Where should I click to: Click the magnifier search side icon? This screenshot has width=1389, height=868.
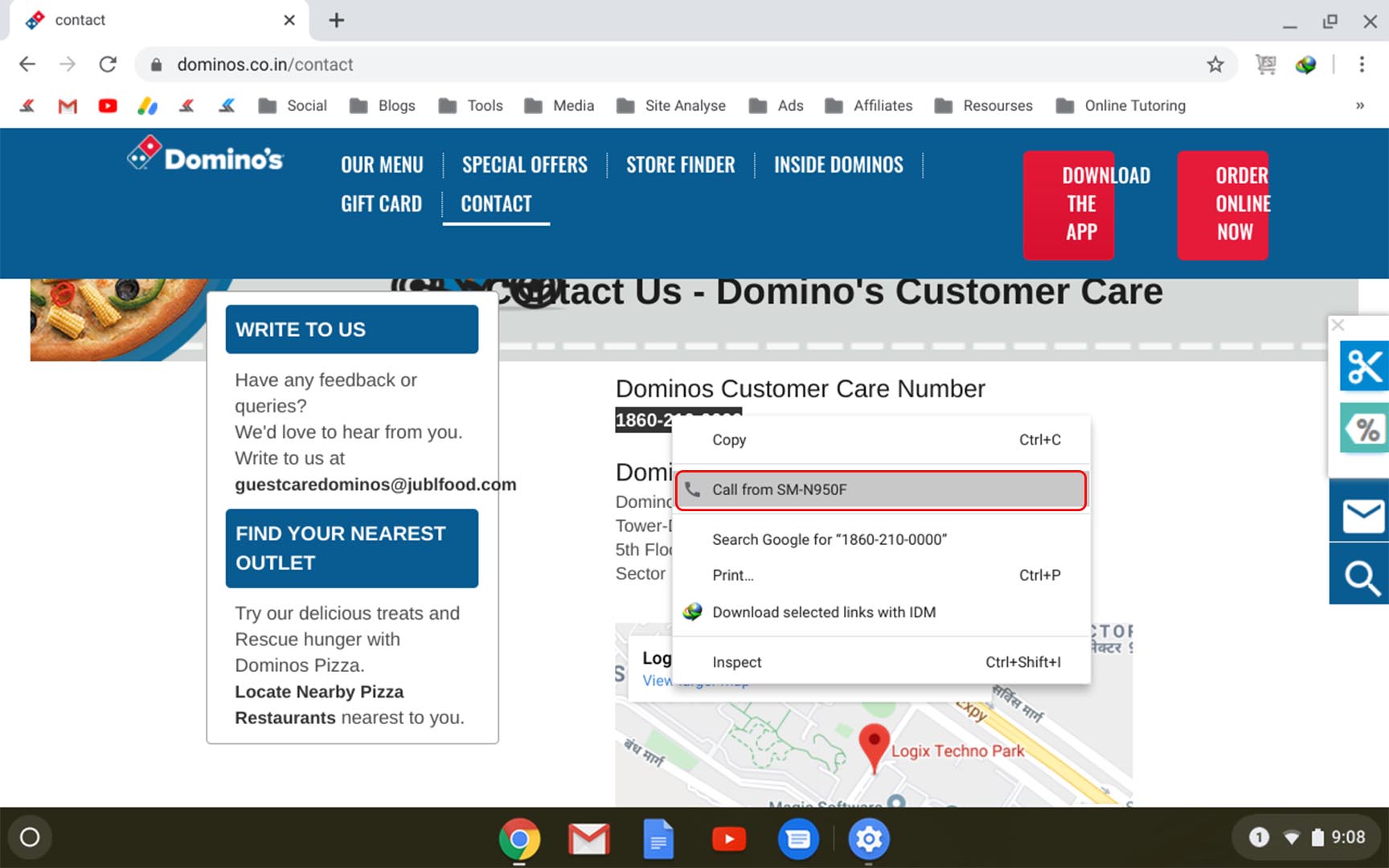pos(1362,577)
